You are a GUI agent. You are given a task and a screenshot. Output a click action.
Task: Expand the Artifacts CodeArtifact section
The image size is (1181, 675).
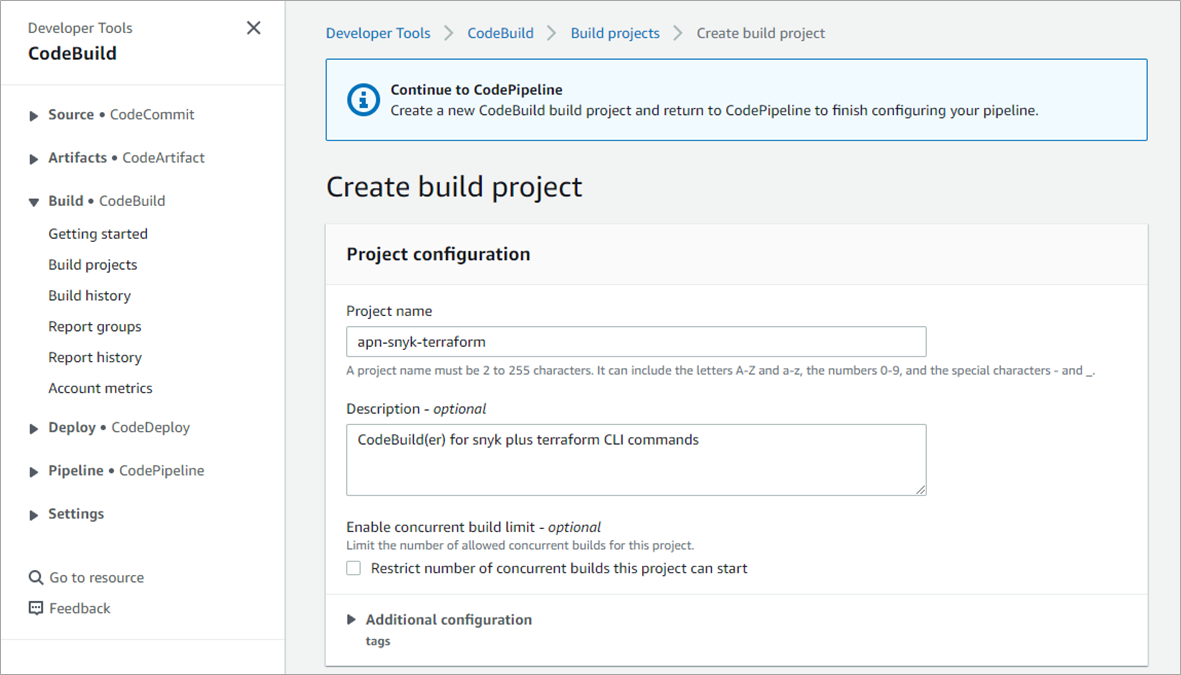35,158
